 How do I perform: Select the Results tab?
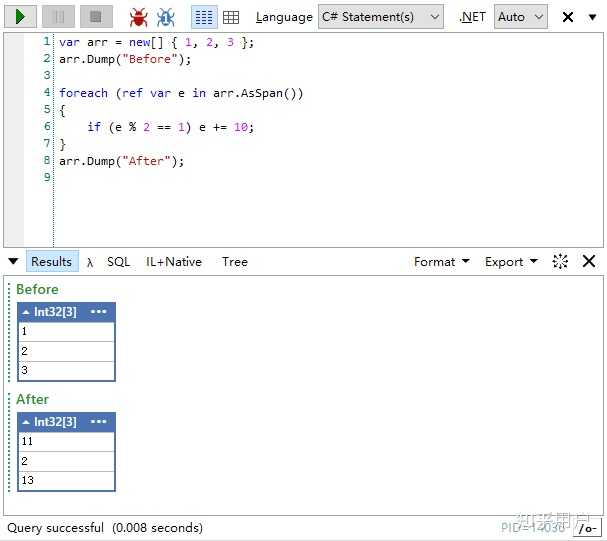[x=52, y=262]
